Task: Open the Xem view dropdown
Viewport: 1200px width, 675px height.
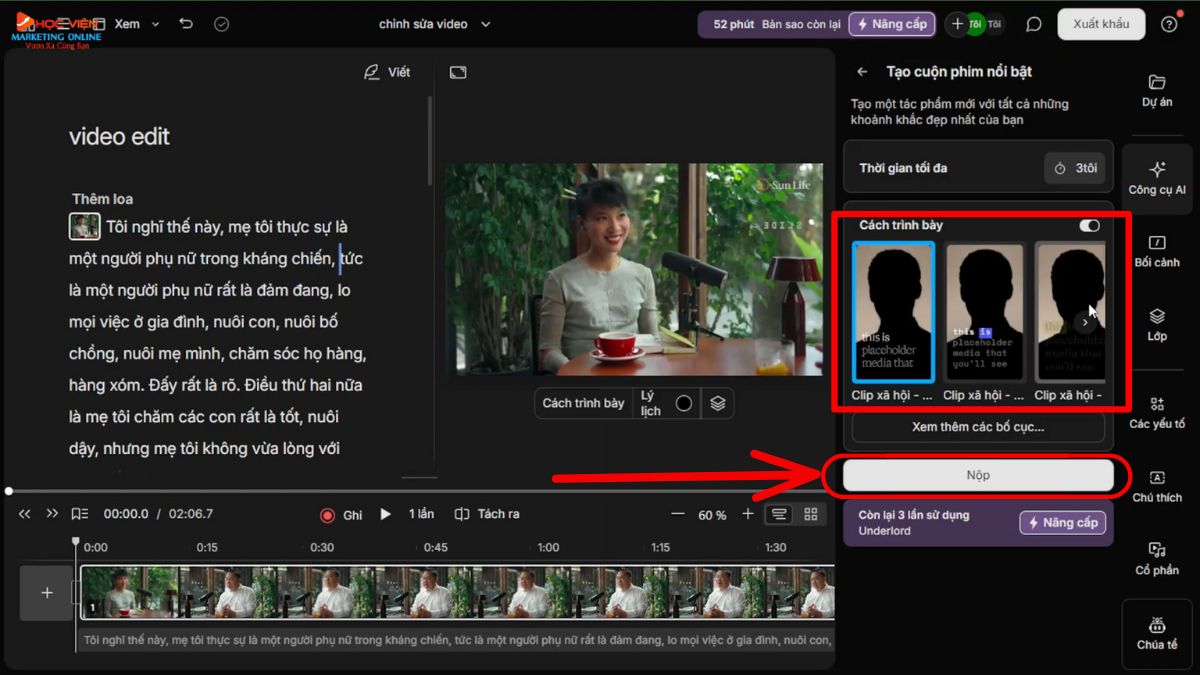Action: tap(136, 24)
